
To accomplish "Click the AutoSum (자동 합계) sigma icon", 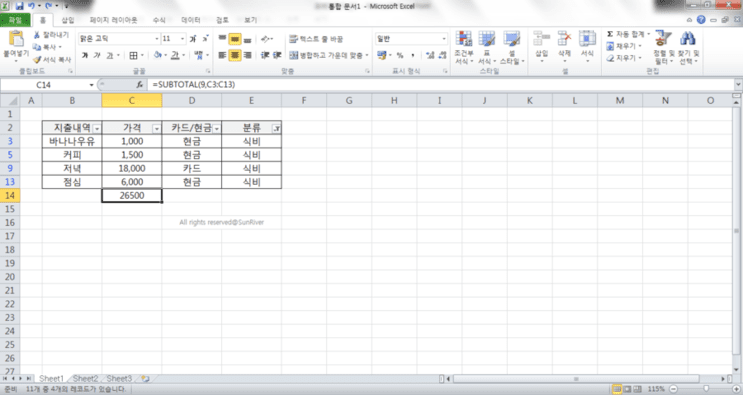I will coord(610,34).
